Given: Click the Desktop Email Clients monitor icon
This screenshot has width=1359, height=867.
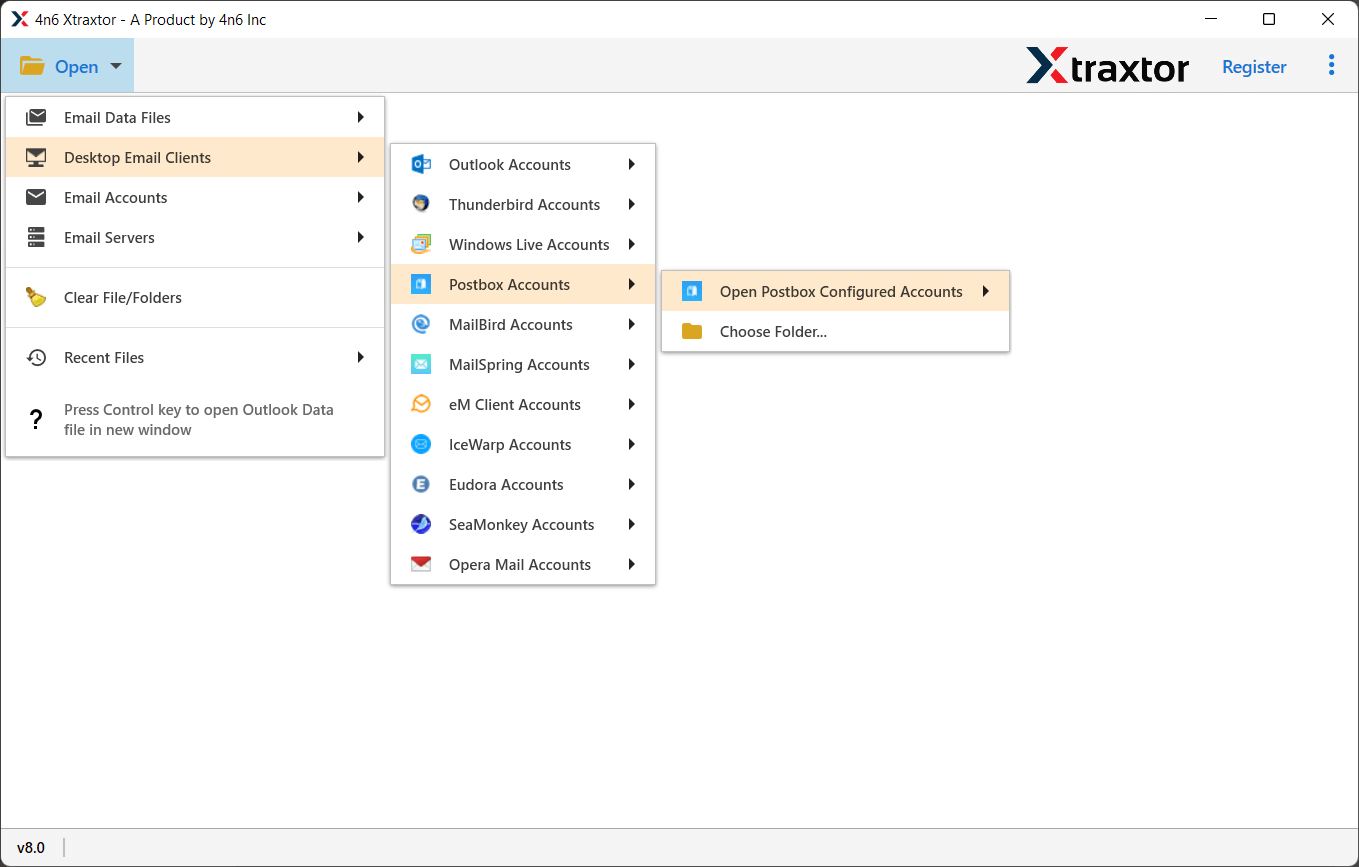Looking at the screenshot, I should 36,157.
